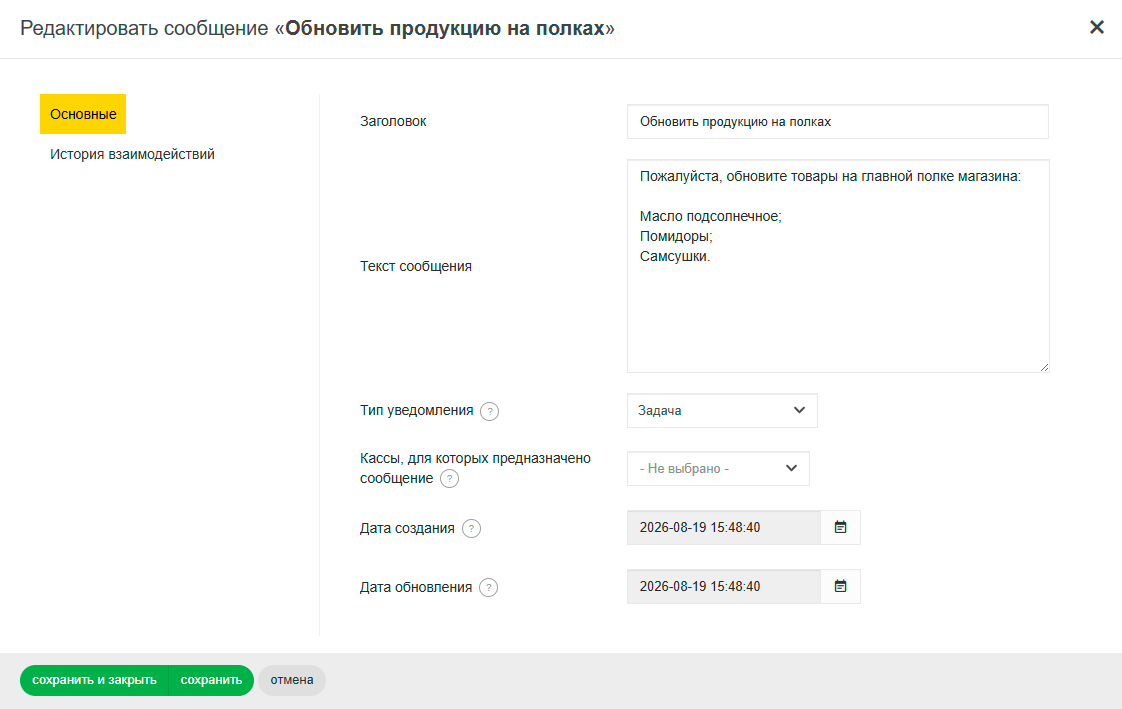
Task: Click the Заголовок field label
Action: click(393, 122)
